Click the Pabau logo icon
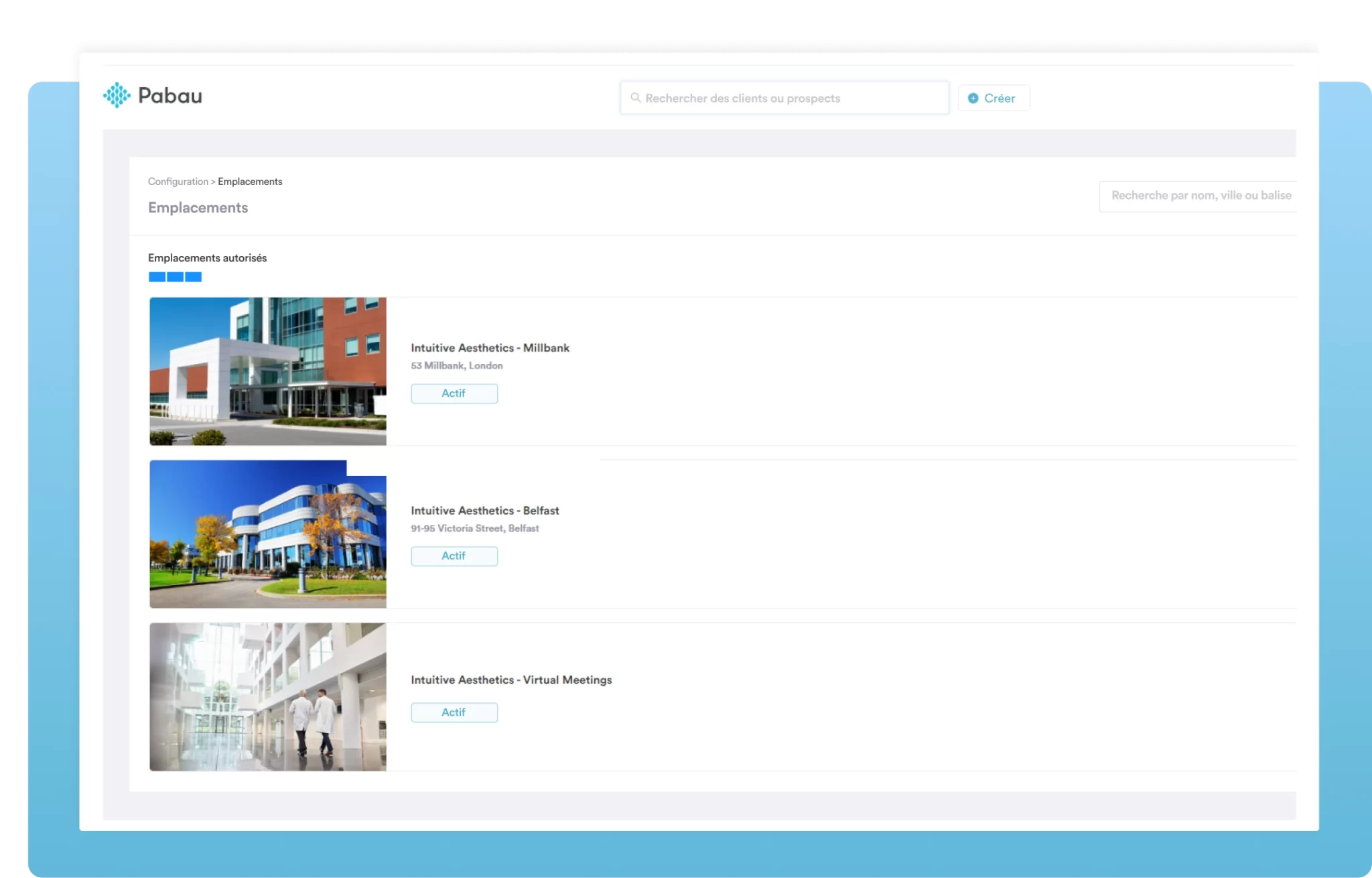1372x878 pixels. coord(117,95)
